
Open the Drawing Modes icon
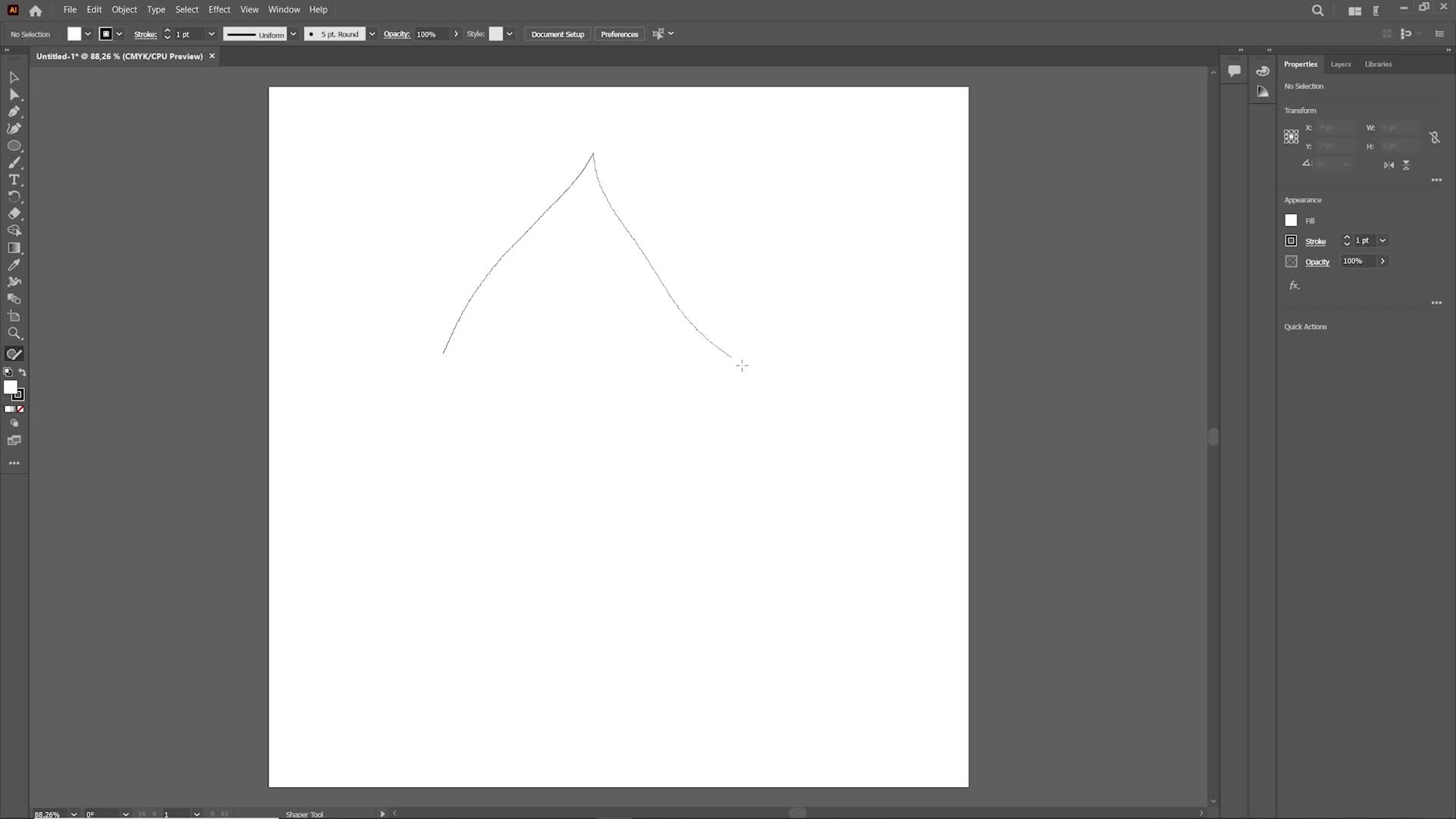(x=14, y=423)
